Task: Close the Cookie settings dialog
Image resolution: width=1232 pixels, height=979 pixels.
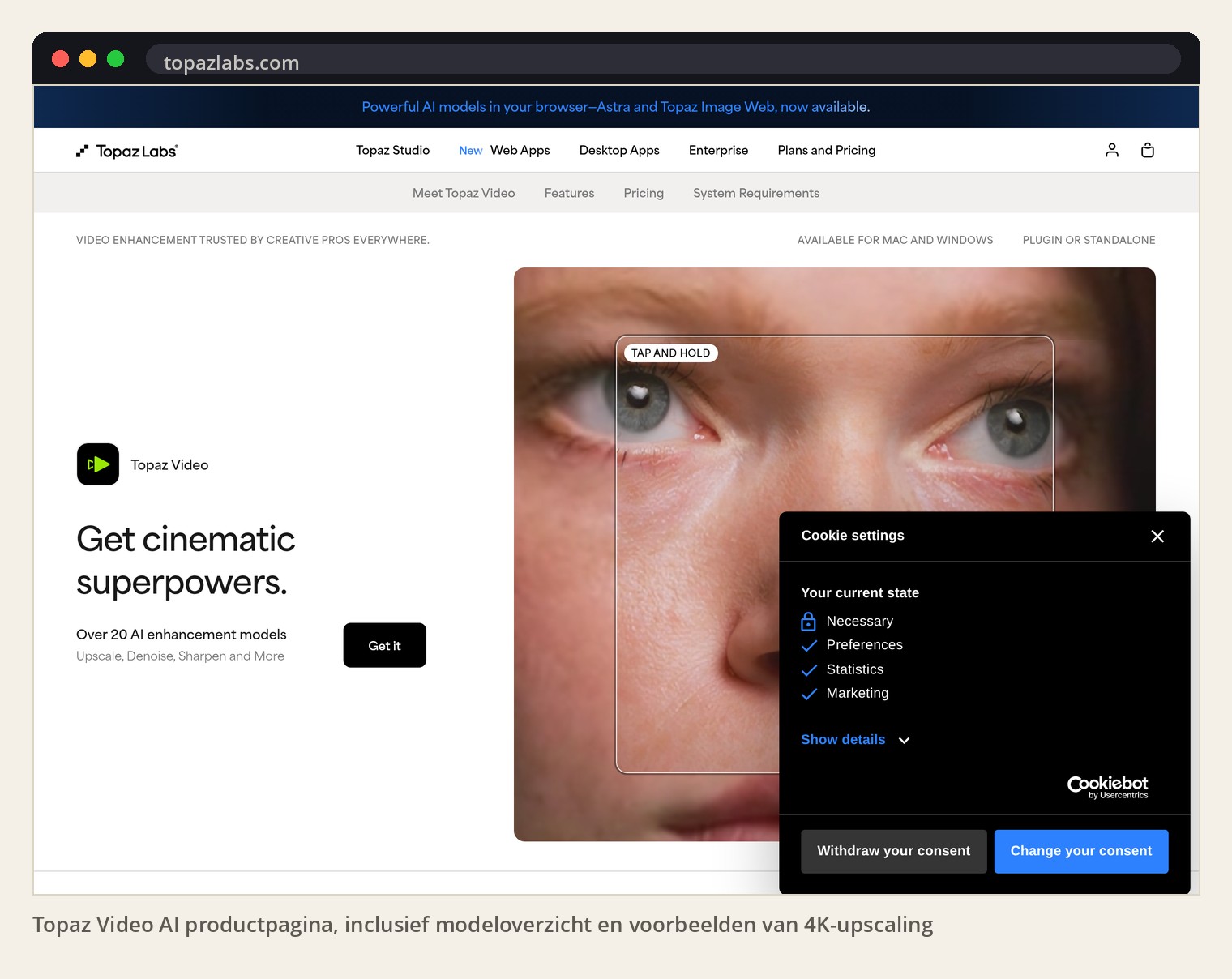Action: pyautogui.click(x=1157, y=536)
